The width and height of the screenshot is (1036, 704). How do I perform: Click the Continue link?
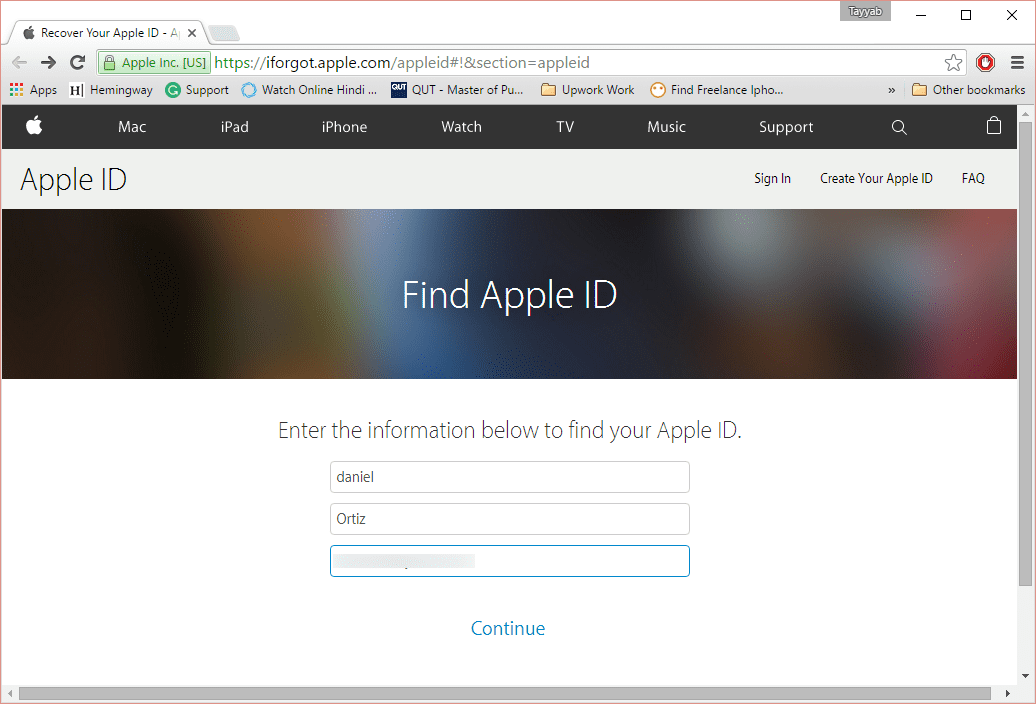click(508, 628)
